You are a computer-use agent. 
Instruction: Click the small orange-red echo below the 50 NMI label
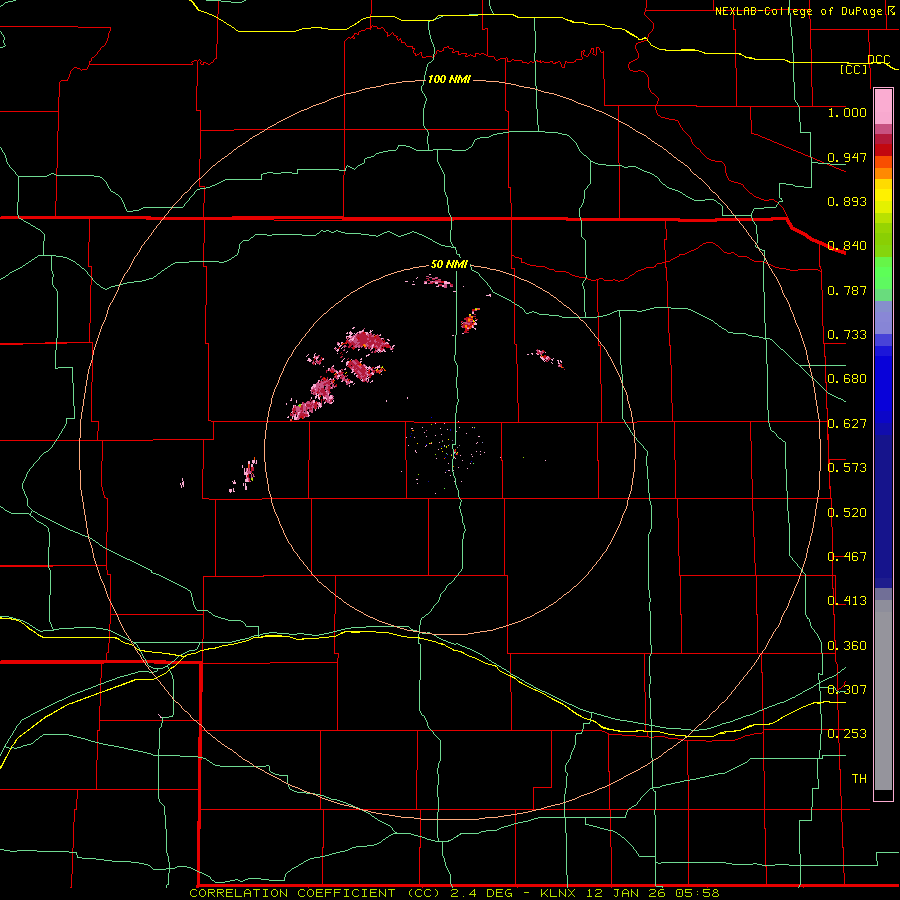470,321
